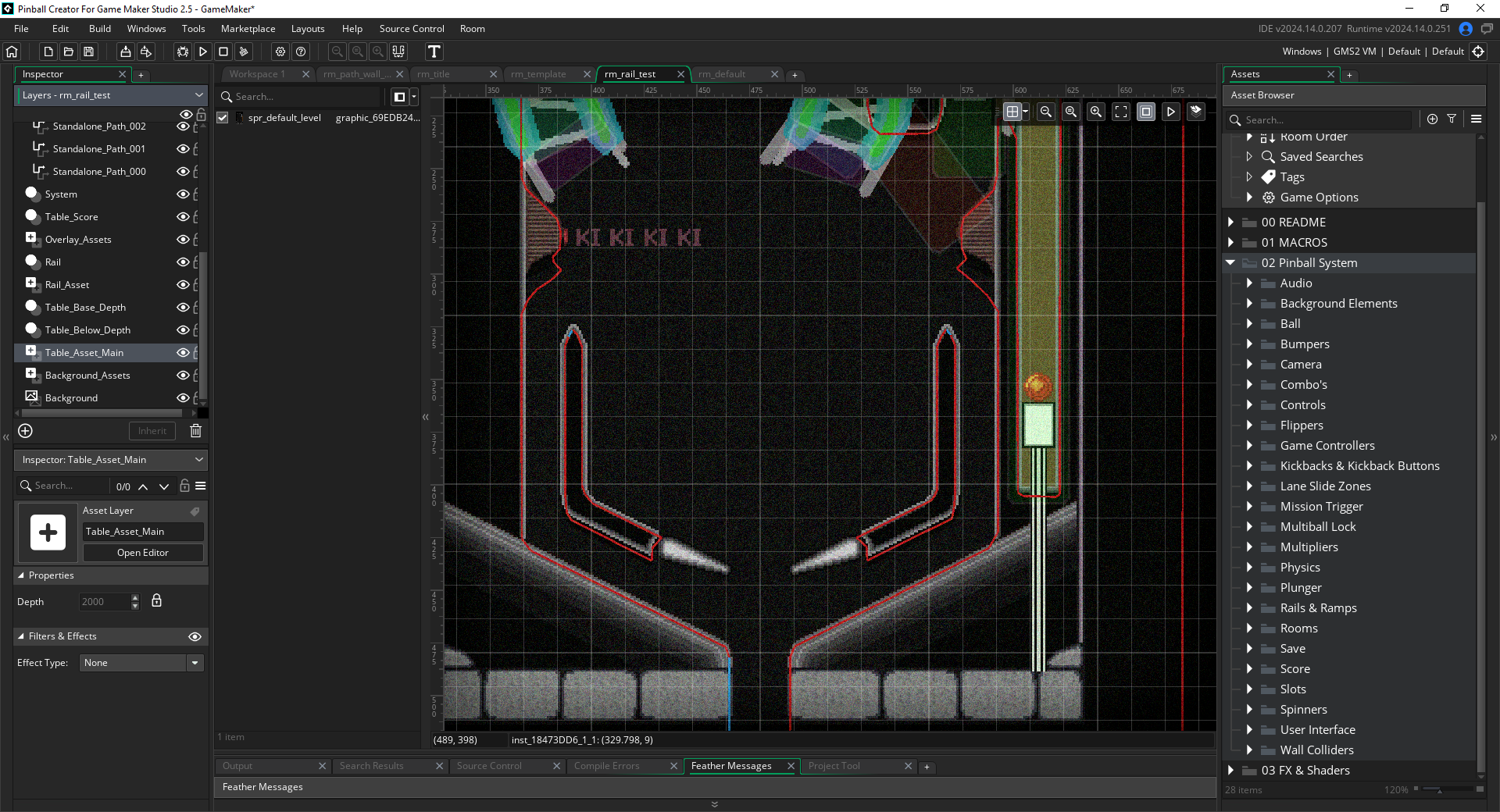Viewport: 1500px width, 812px height.
Task: Switch to the rm_template tab
Action: click(538, 74)
